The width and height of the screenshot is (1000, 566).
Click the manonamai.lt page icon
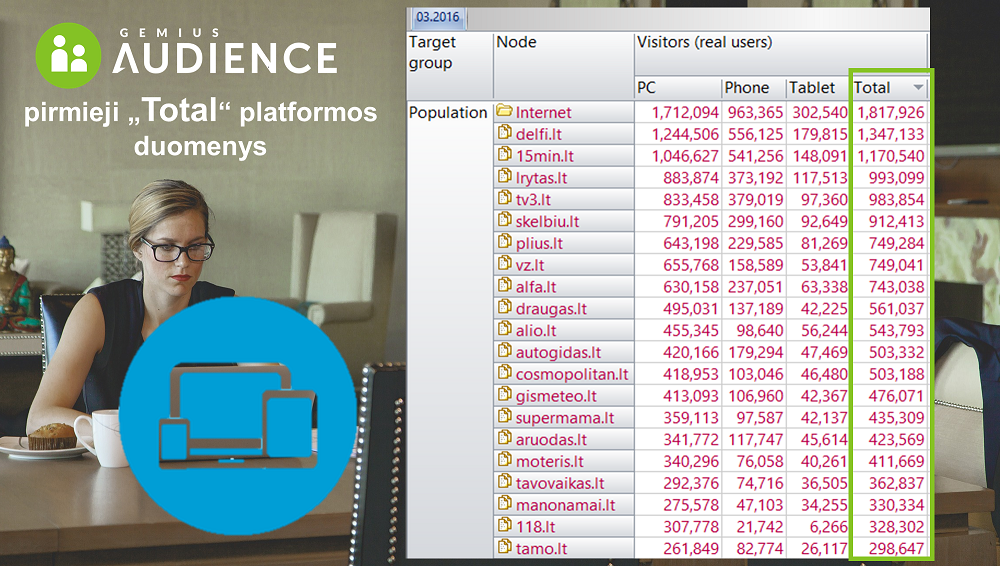coord(504,503)
